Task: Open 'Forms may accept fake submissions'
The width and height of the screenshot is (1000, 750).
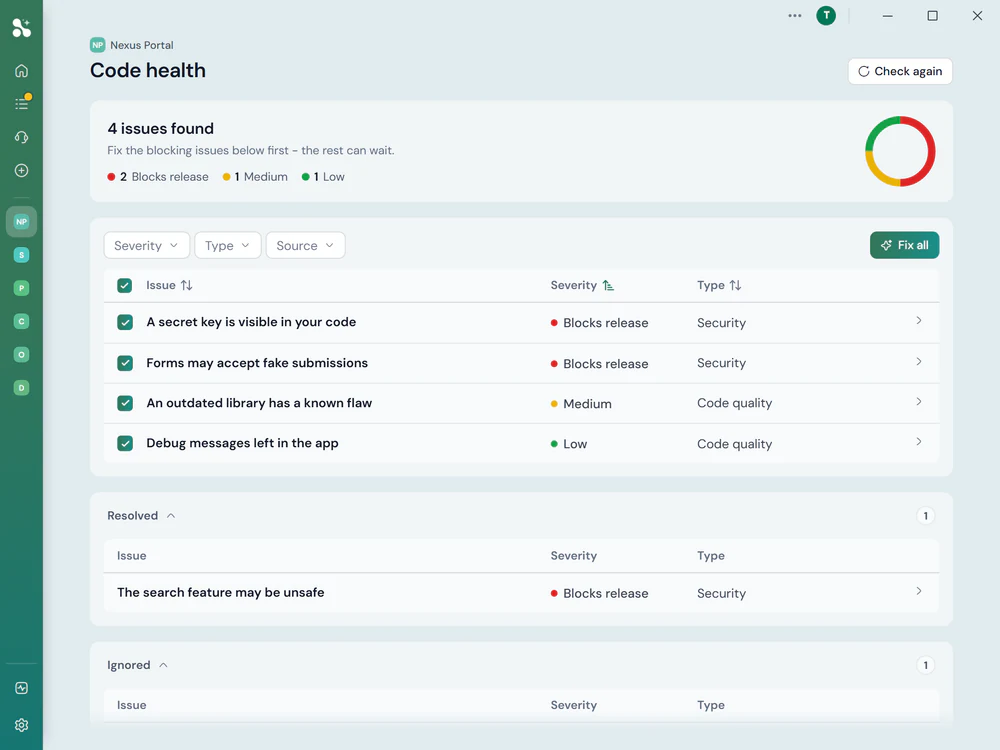Action: point(257,363)
